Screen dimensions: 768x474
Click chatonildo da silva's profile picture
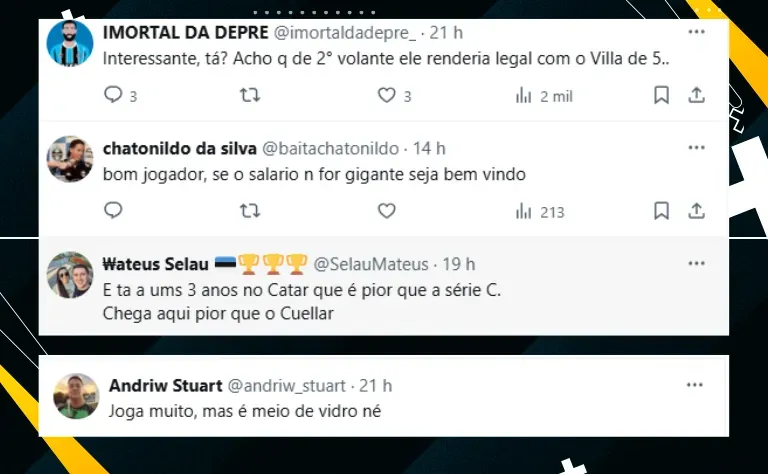[x=70, y=159]
